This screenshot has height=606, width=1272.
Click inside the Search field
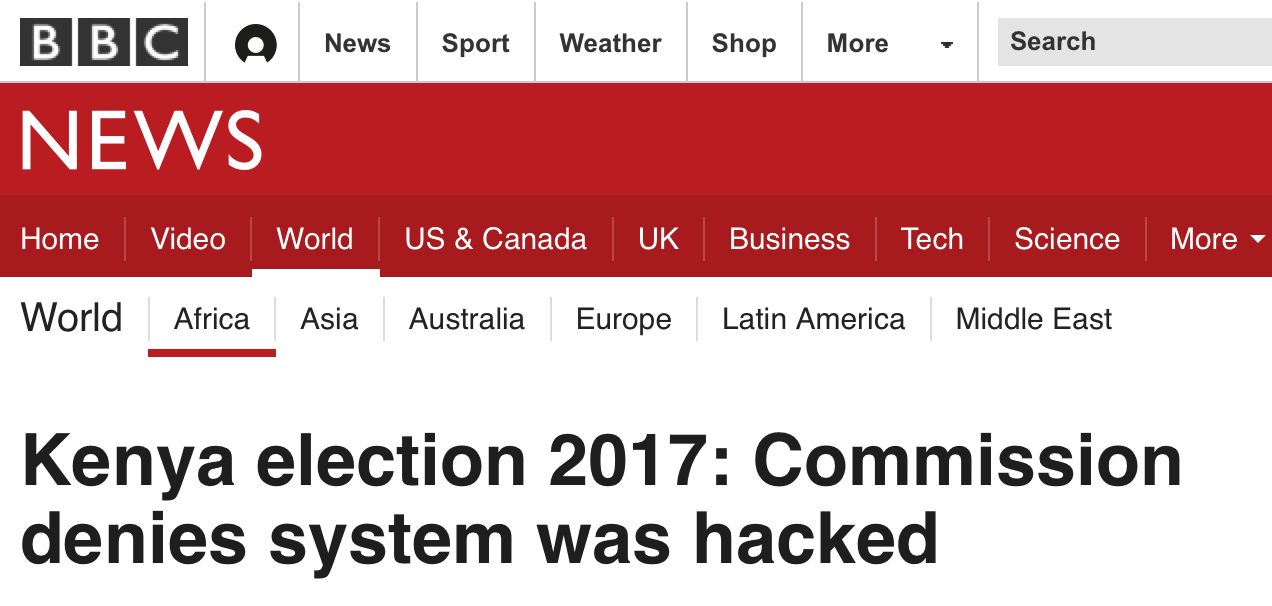[x=1134, y=42]
